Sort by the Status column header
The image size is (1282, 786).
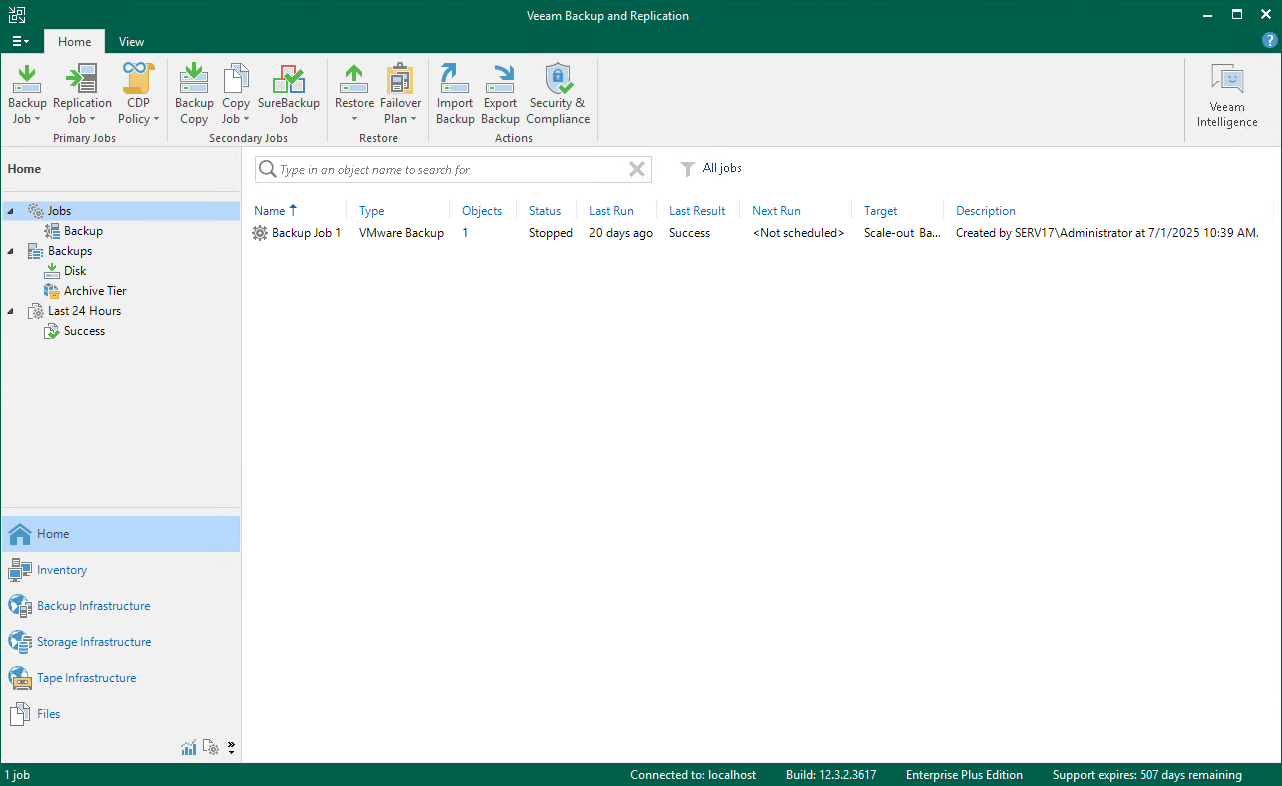point(546,211)
